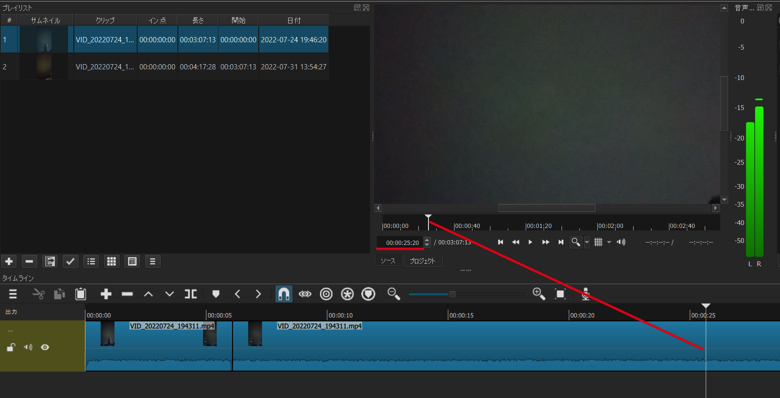Click the timeline lift upward arrow
Image resolution: width=780 pixels, height=398 pixels.
point(148,294)
